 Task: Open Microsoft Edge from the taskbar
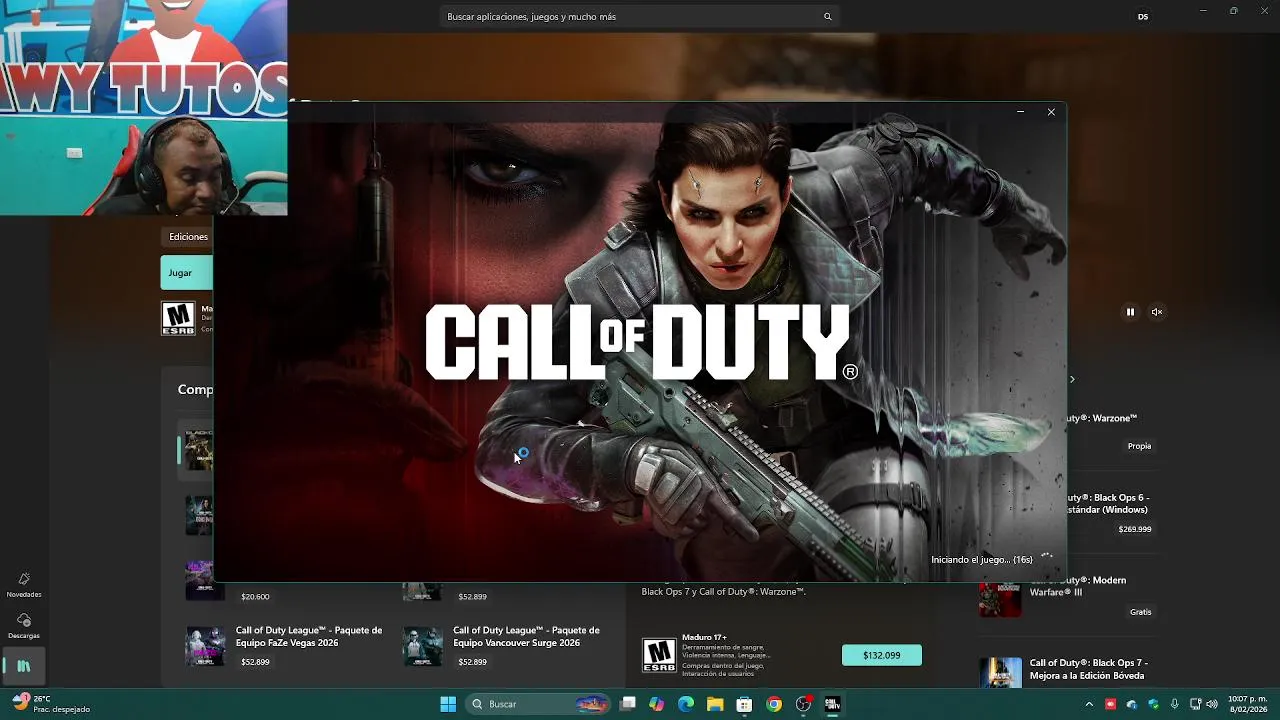[686, 704]
